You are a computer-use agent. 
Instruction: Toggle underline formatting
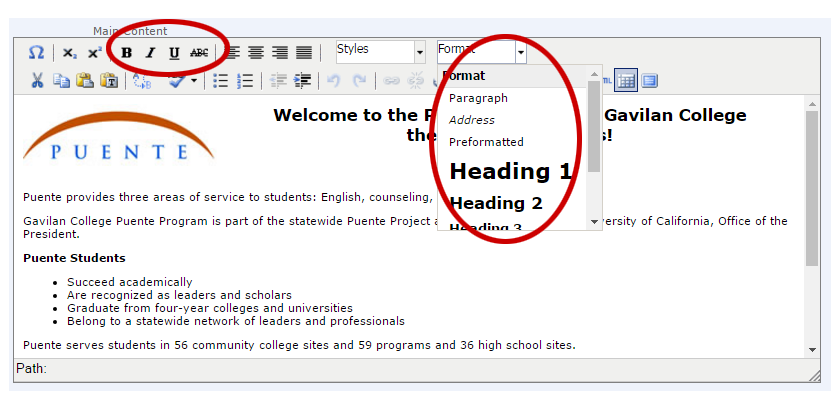coord(175,53)
